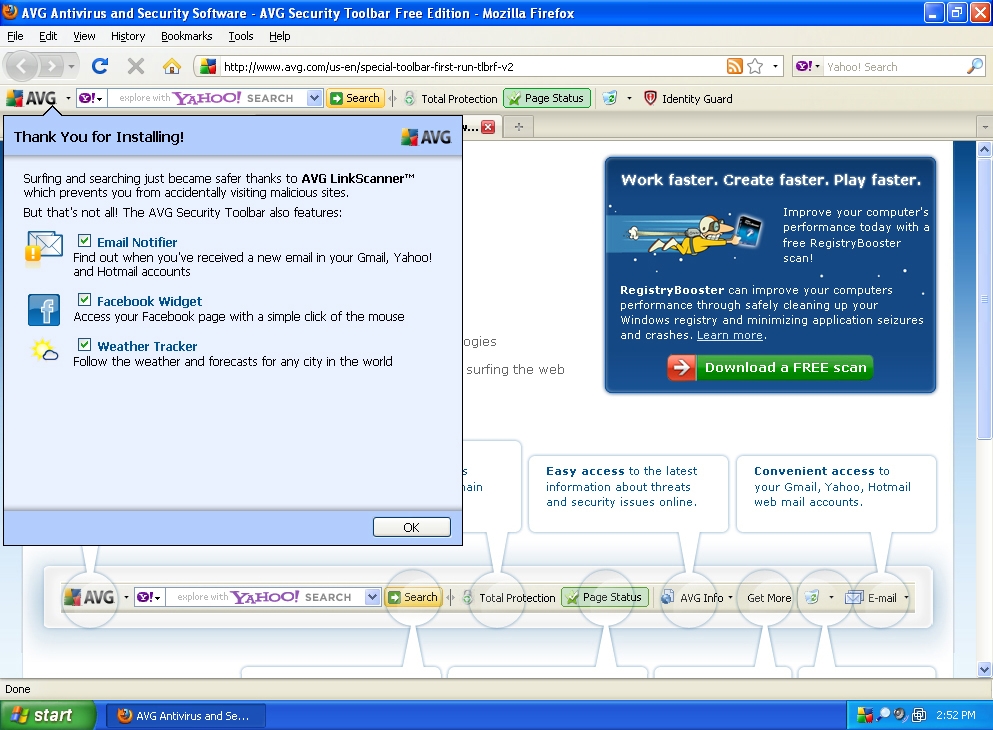
Task: Click Download a FREE scan button
Action: click(770, 367)
